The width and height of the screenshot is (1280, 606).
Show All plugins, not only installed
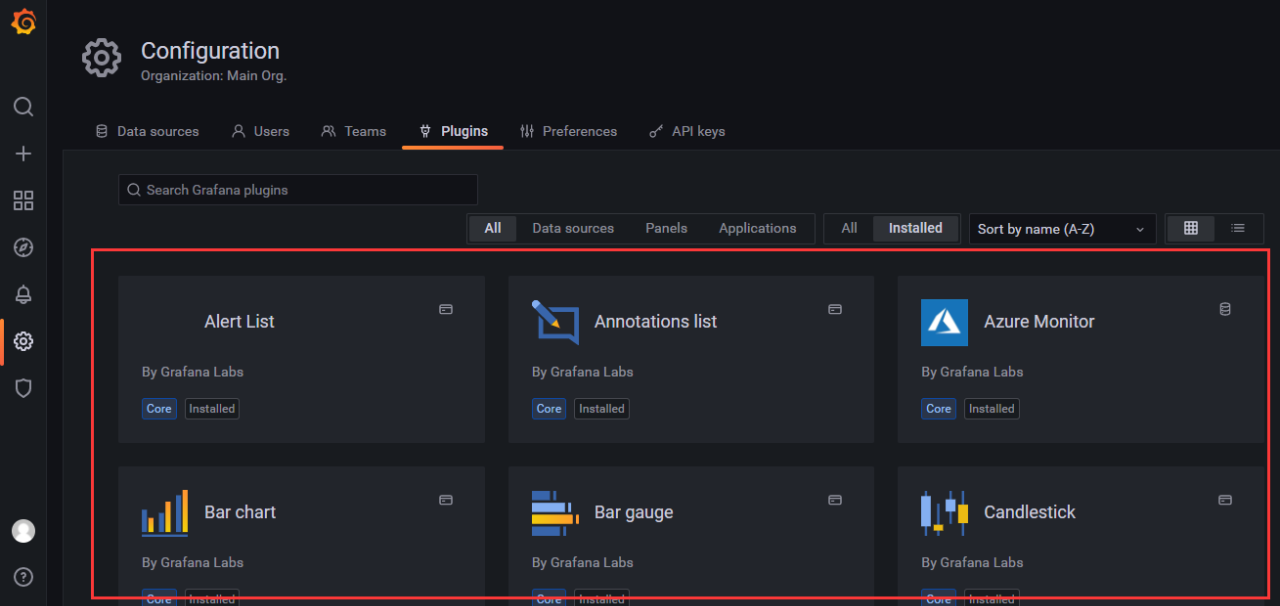pyautogui.click(x=849, y=228)
